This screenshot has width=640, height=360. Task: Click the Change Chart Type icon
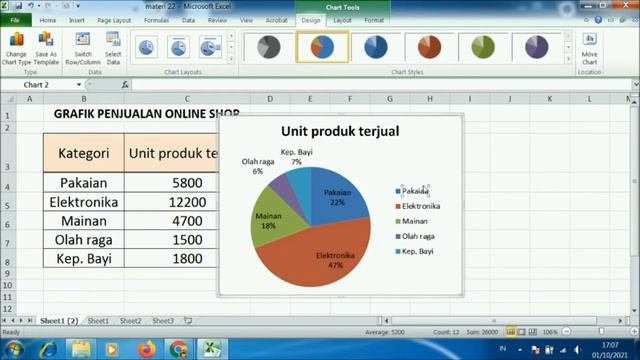coord(16,49)
